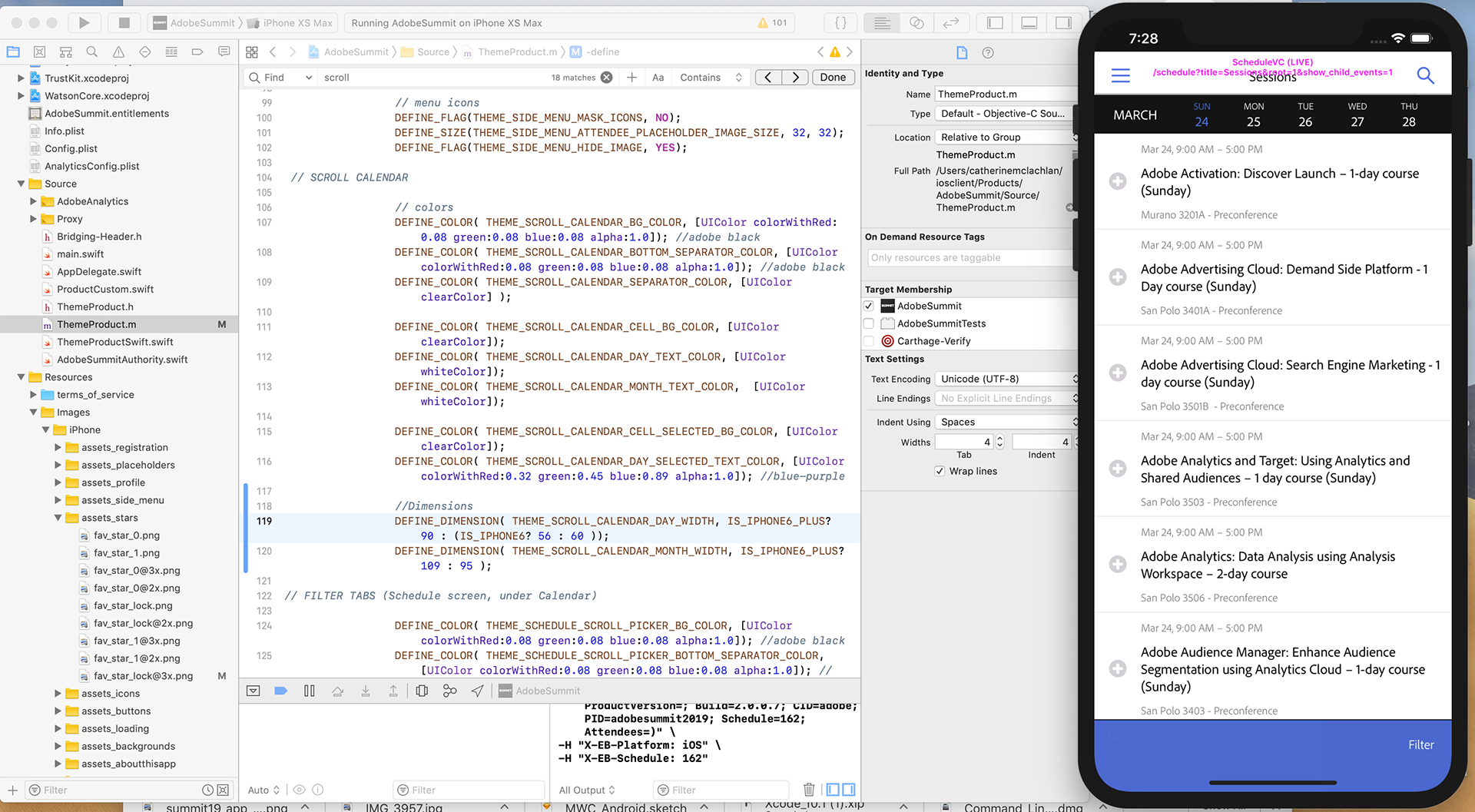This screenshot has height=812, width=1475.
Task: Open the report navigator icon
Action: pos(224,52)
